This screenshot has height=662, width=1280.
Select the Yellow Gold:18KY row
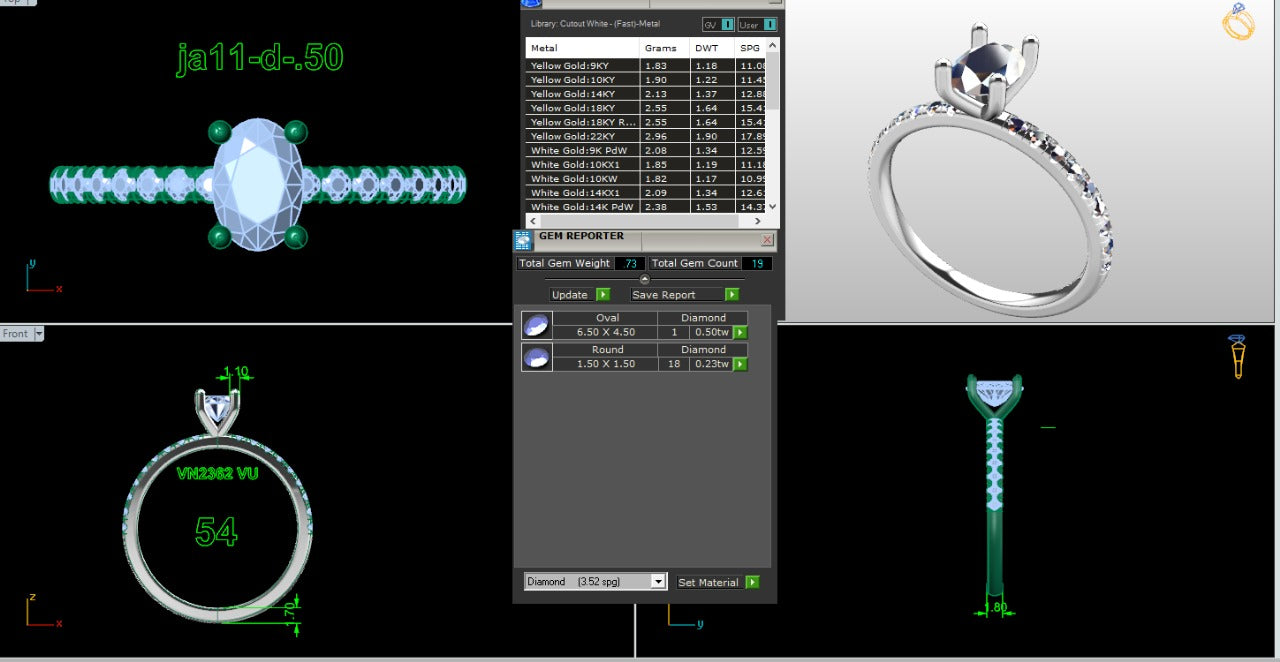tap(646, 108)
